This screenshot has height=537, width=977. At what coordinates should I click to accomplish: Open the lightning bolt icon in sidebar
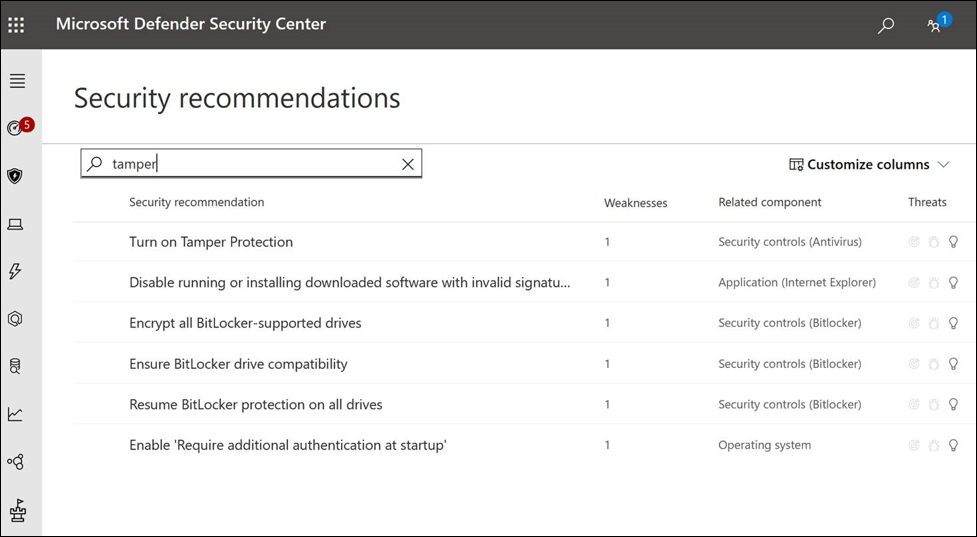click(x=15, y=271)
